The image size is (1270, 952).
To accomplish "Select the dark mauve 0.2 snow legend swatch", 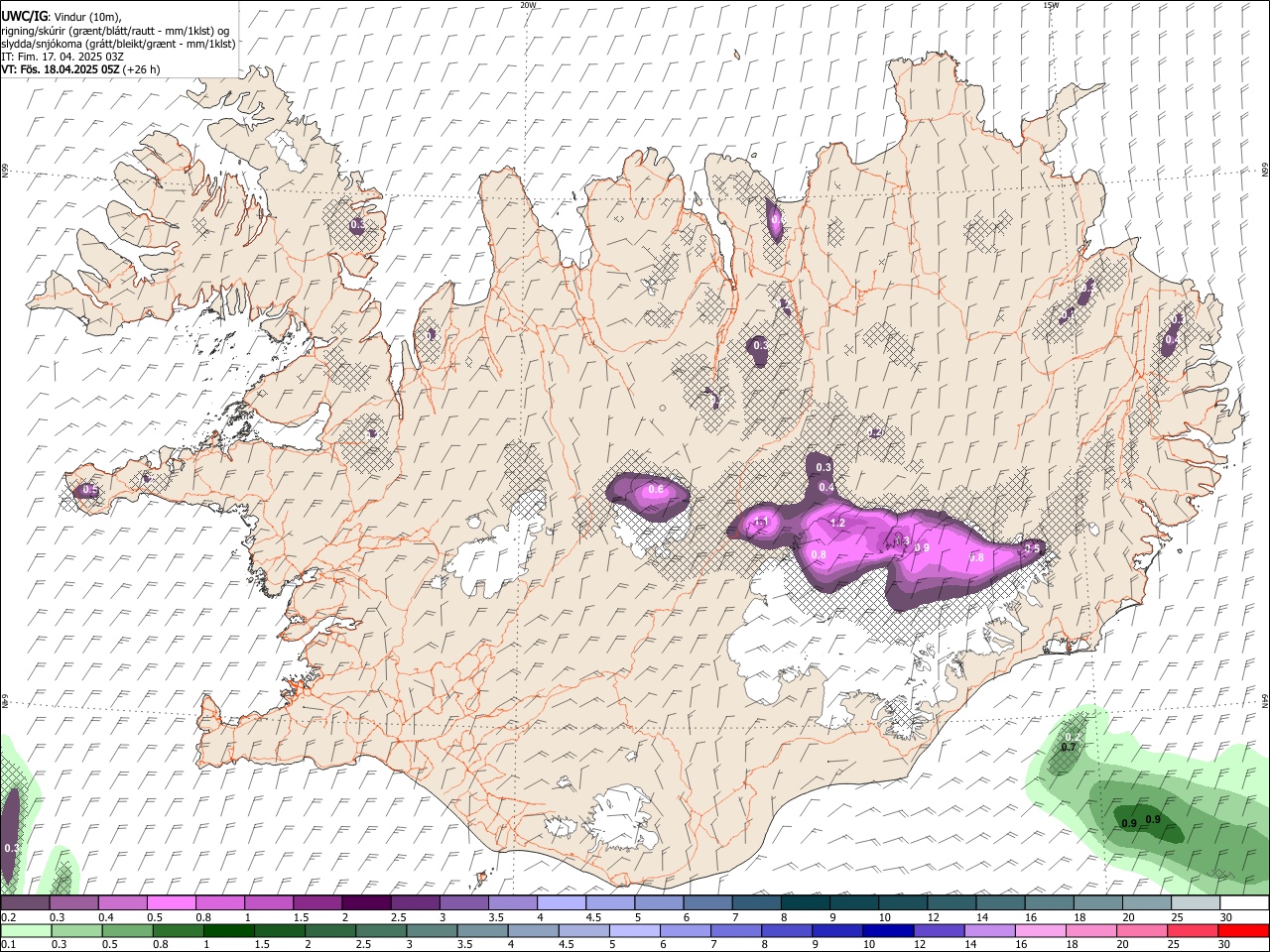I will click(25, 903).
